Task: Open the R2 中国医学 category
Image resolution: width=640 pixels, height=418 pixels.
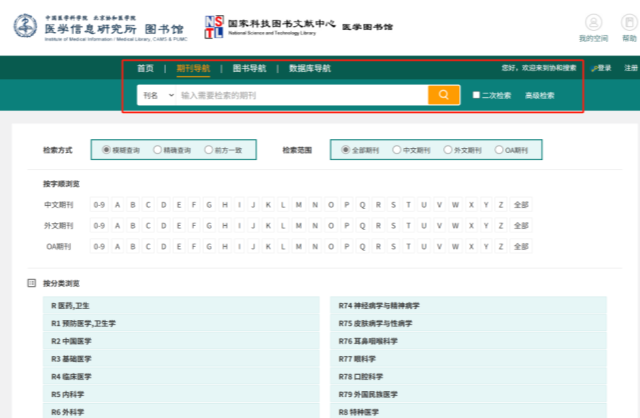Action: (x=72, y=340)
